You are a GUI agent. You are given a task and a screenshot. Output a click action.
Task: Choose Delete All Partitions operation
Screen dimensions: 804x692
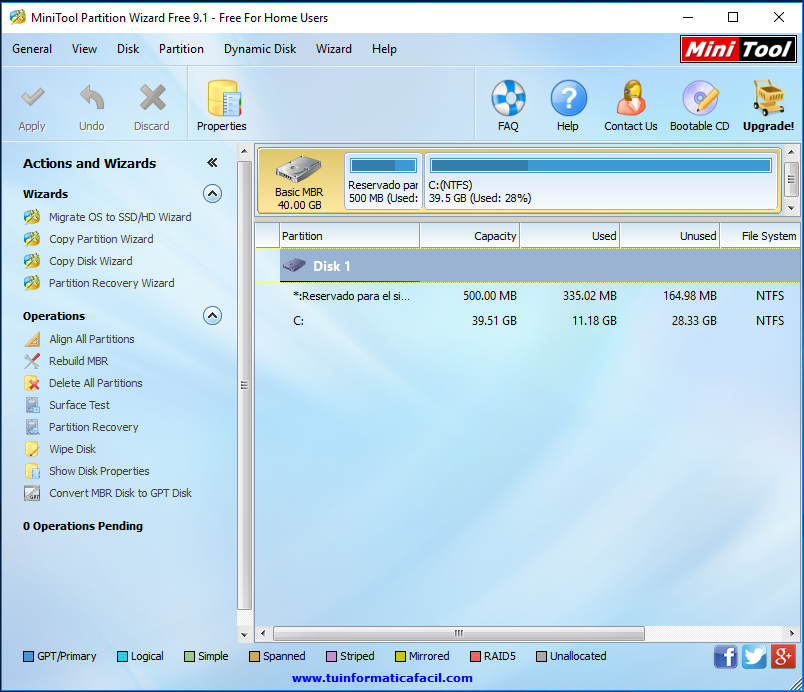(x=96, y=383)
